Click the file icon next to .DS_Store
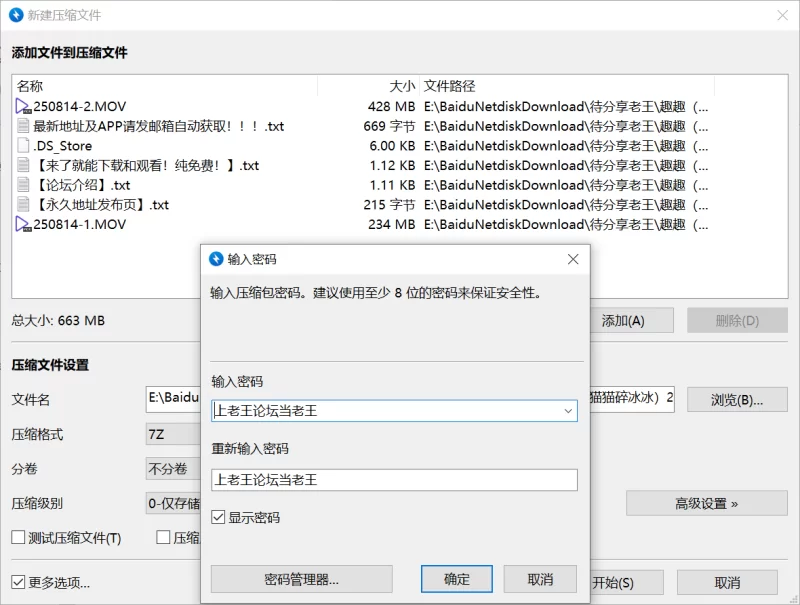 pos(21,144)
